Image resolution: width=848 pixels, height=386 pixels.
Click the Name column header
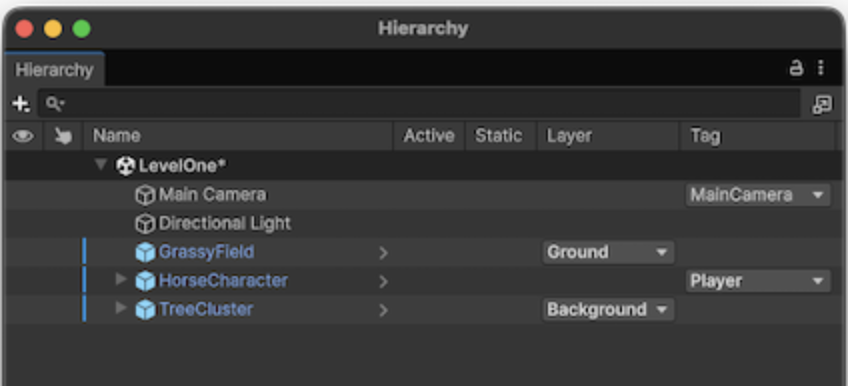point(117,136)
